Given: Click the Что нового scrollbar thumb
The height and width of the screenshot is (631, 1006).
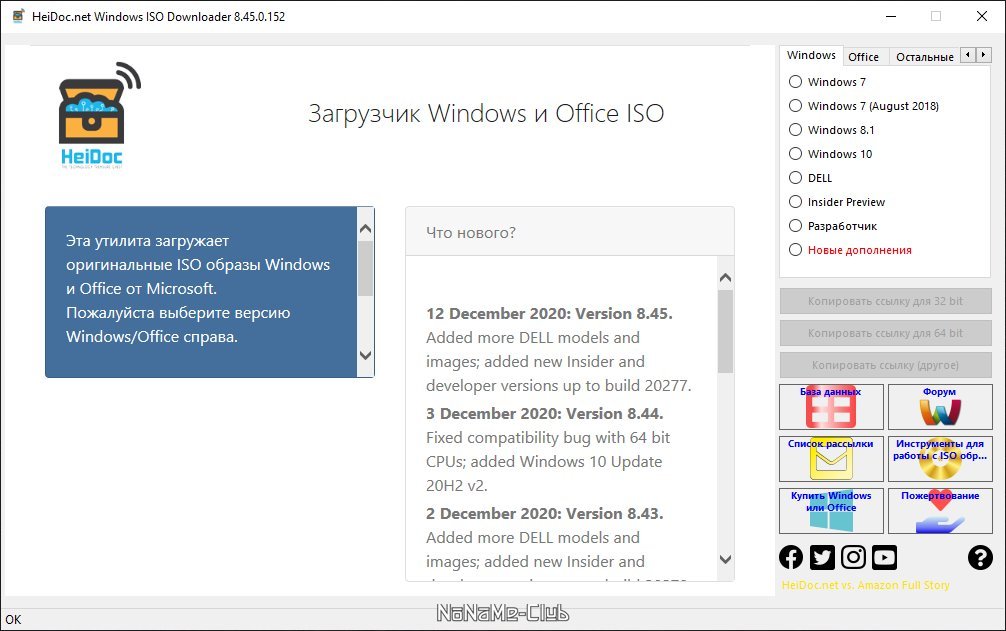Looking at the screenshot, I should pyautogui.click(x=726, y=331).
